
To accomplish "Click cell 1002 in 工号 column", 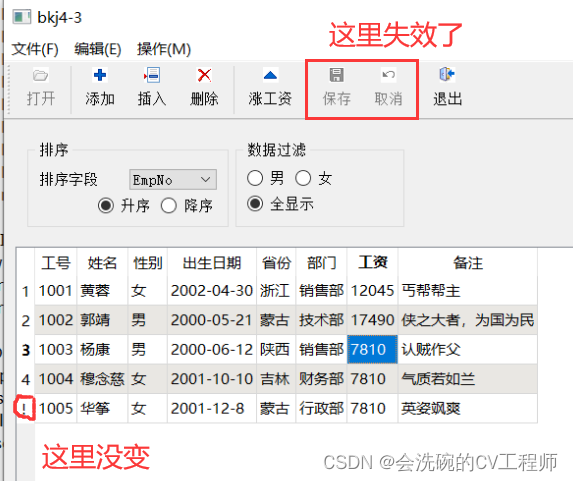I will pos(56,320).
